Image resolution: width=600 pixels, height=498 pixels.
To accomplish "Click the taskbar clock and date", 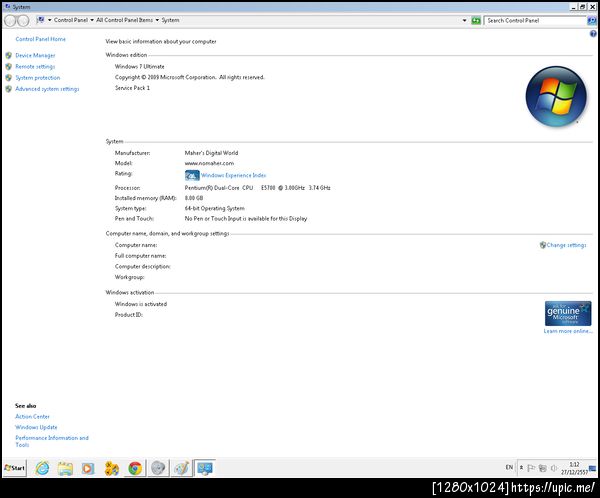I will [574, 468].
